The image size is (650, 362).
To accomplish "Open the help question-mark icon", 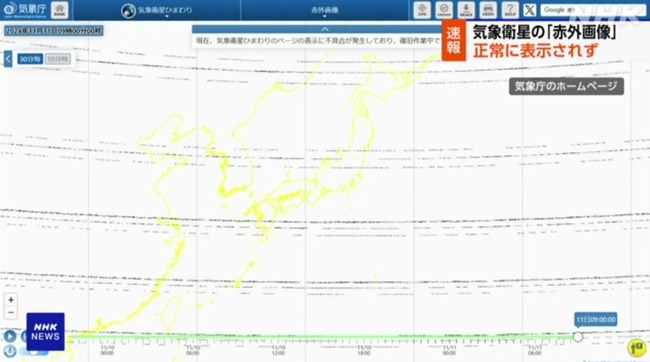I will tap(510, 10).
